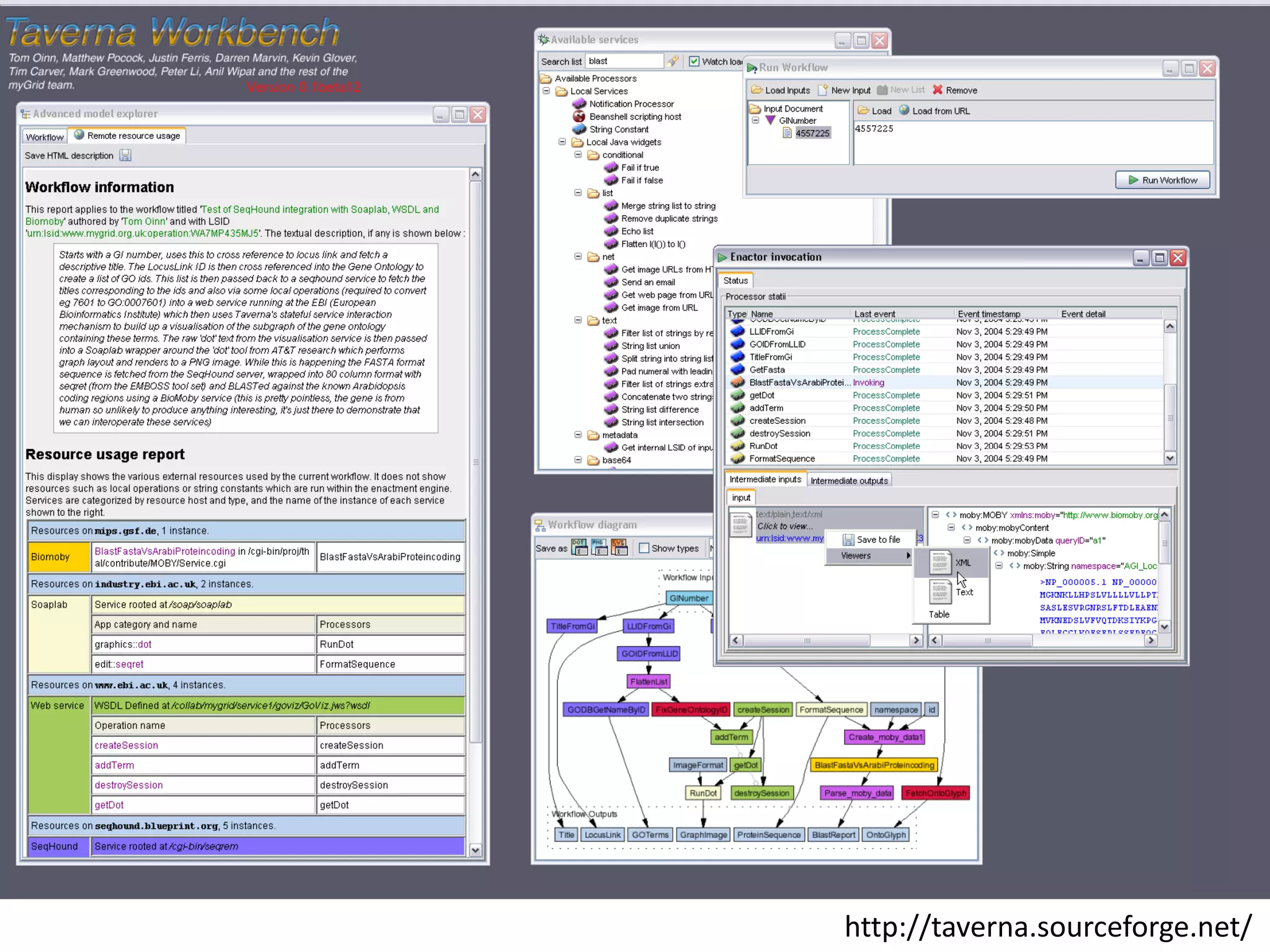Select String Constant processor icon
The height and width of the screenshot is (952, 1270).
point(579,129)
